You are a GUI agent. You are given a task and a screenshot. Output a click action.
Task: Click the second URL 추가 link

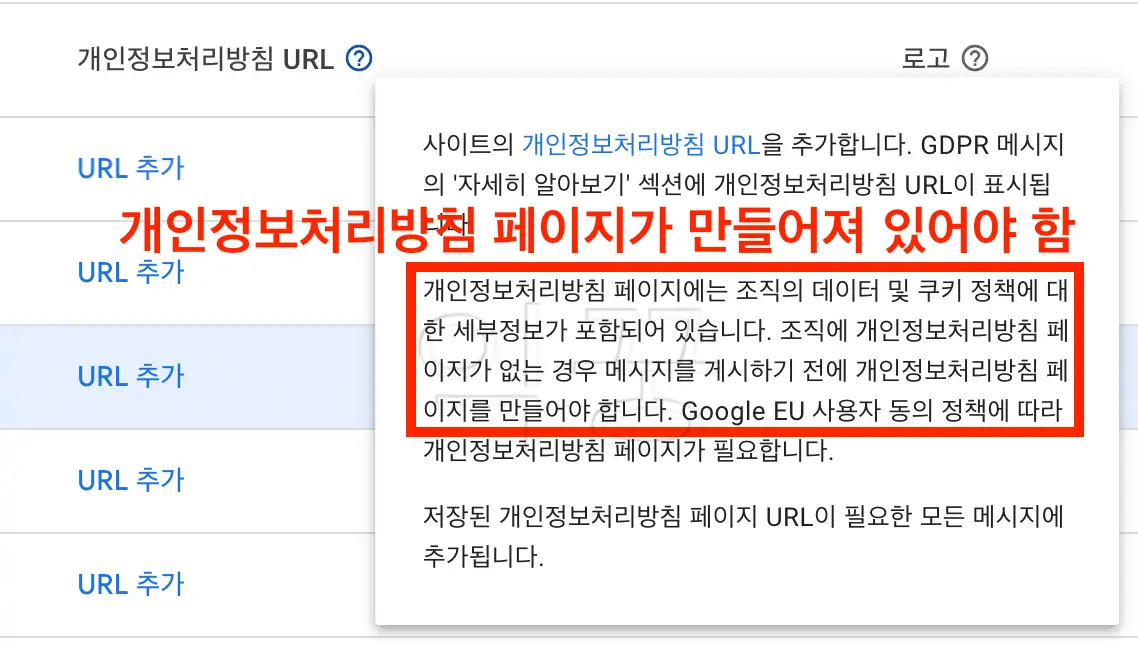point(130,273)
